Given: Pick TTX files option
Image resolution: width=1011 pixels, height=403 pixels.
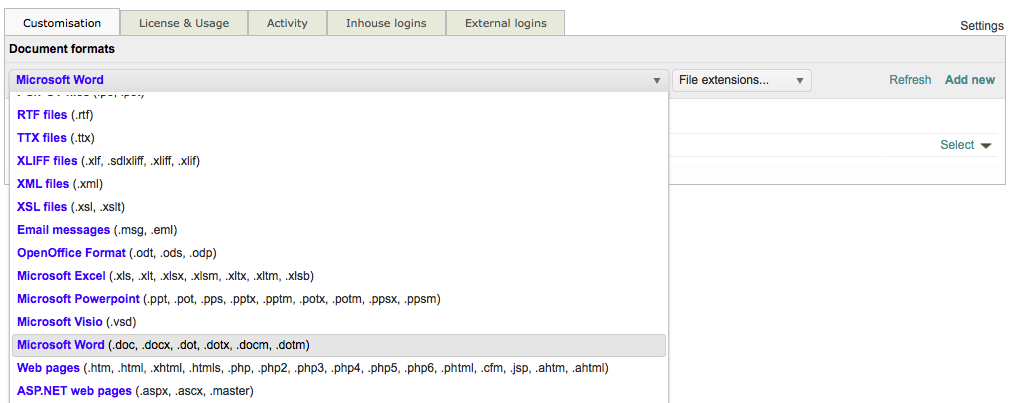Looking at the screenshot, I should 56,138.
